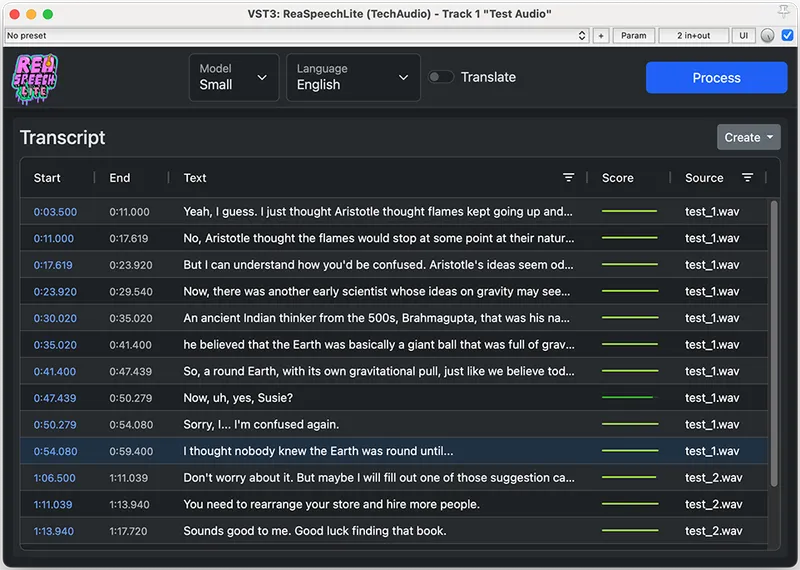800x570 pixels.
Task: Select the 'Now, uh, yes, Susie?' text
Action: click(238, 398)
